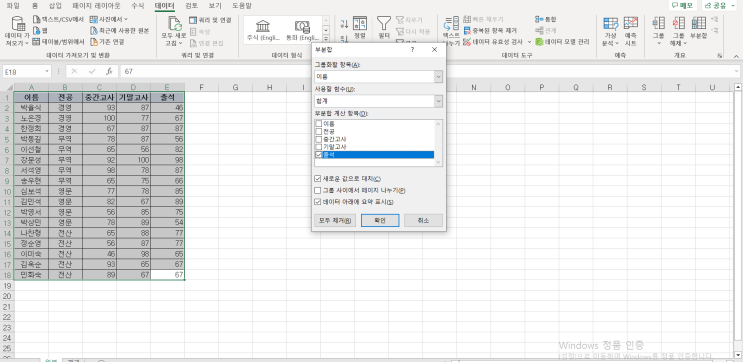Check the 중간고사 item in subtotal list
Image resolution: width=743 pixels, height=362 pixels.
318,139
